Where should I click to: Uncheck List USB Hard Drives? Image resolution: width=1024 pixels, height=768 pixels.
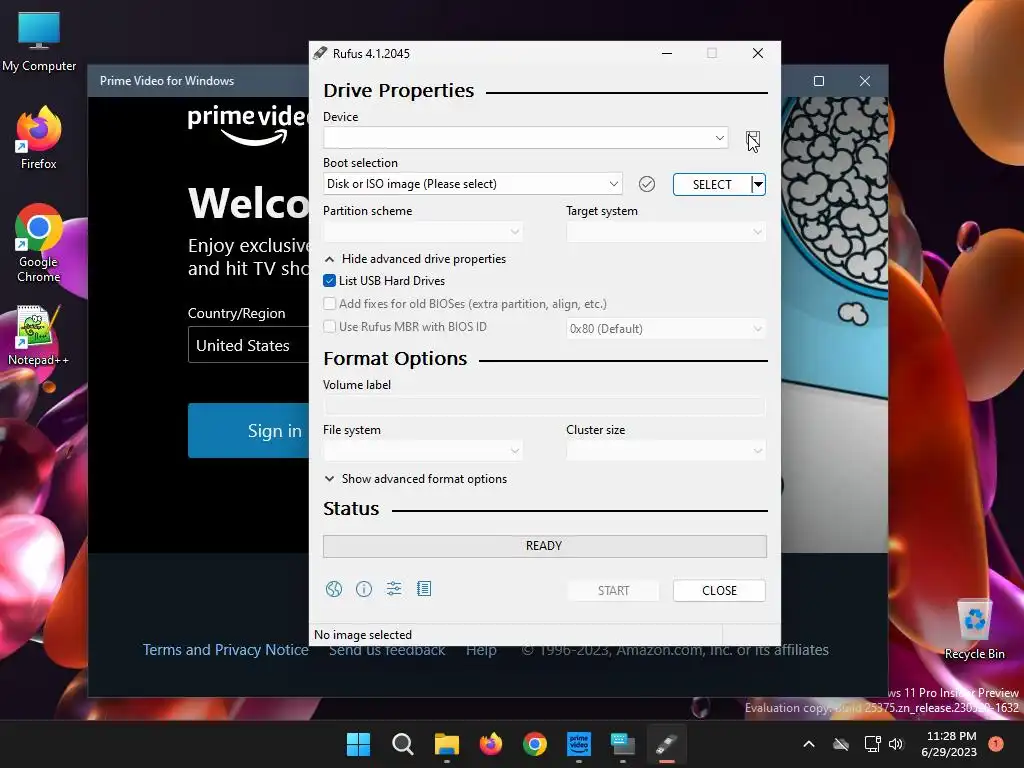coord(329,281)
